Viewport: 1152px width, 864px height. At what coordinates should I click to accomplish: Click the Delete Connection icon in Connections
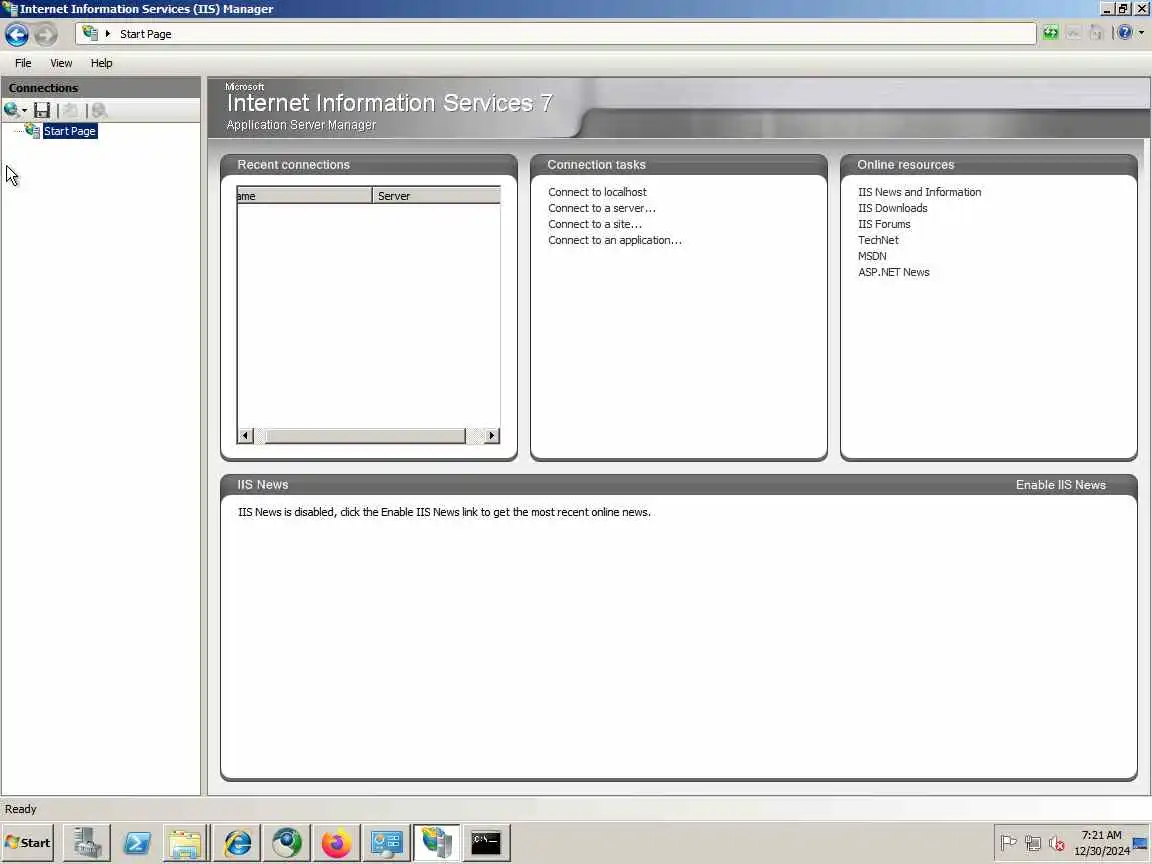coord(99,110)
